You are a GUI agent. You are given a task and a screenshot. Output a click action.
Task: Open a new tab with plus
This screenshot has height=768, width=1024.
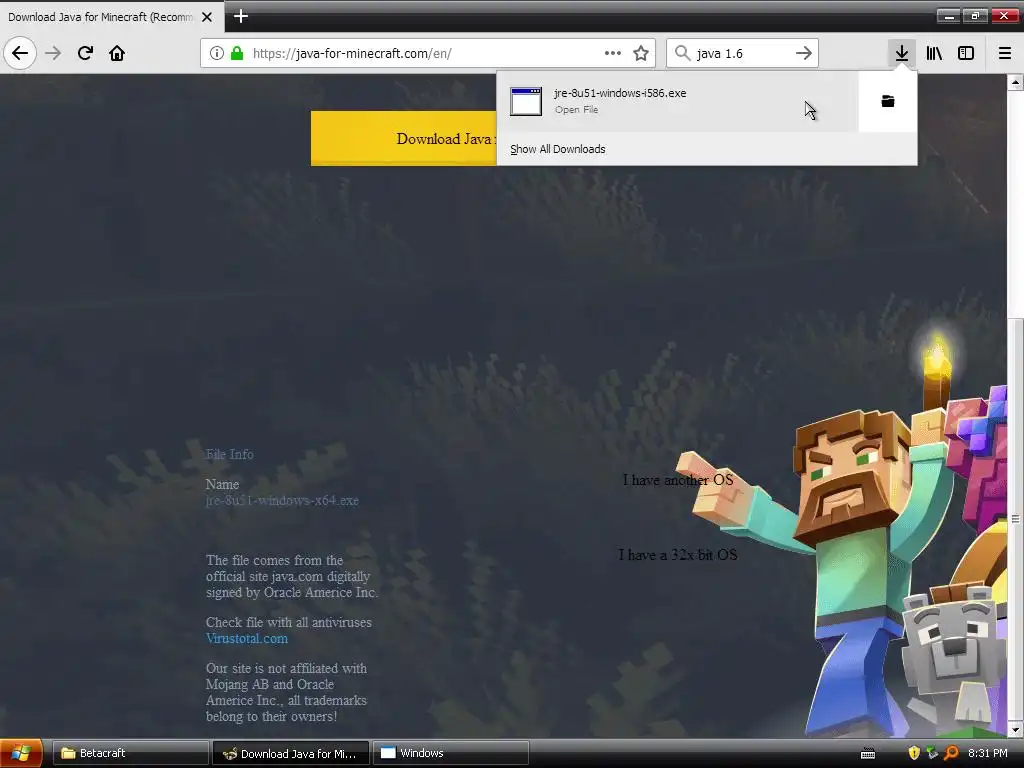pyautogui.click(x=240, y=16)
